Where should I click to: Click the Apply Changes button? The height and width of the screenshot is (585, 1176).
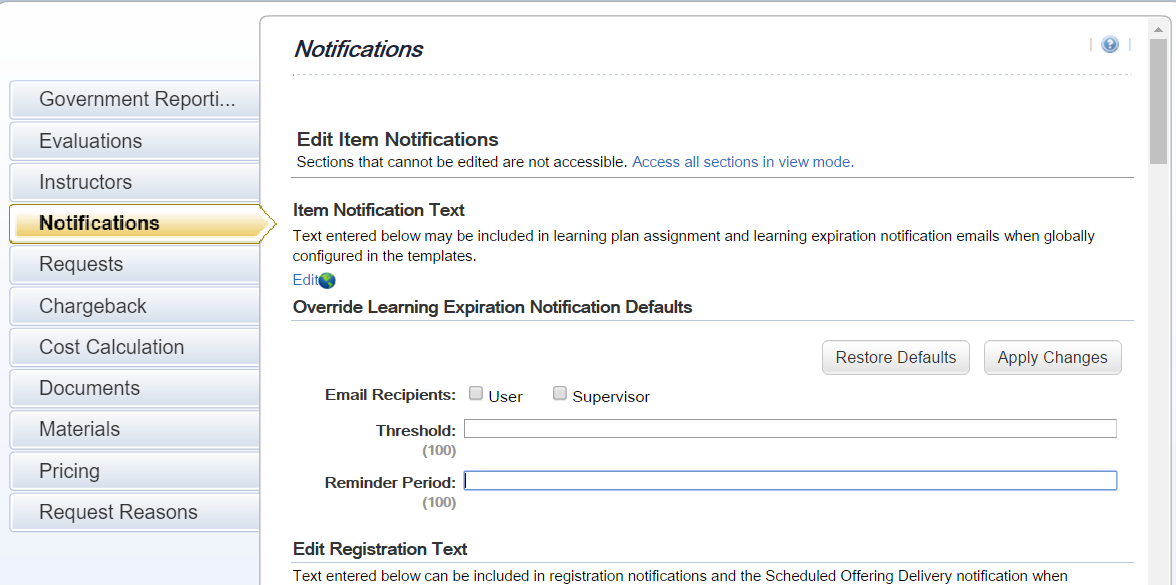pos(1052,358)
